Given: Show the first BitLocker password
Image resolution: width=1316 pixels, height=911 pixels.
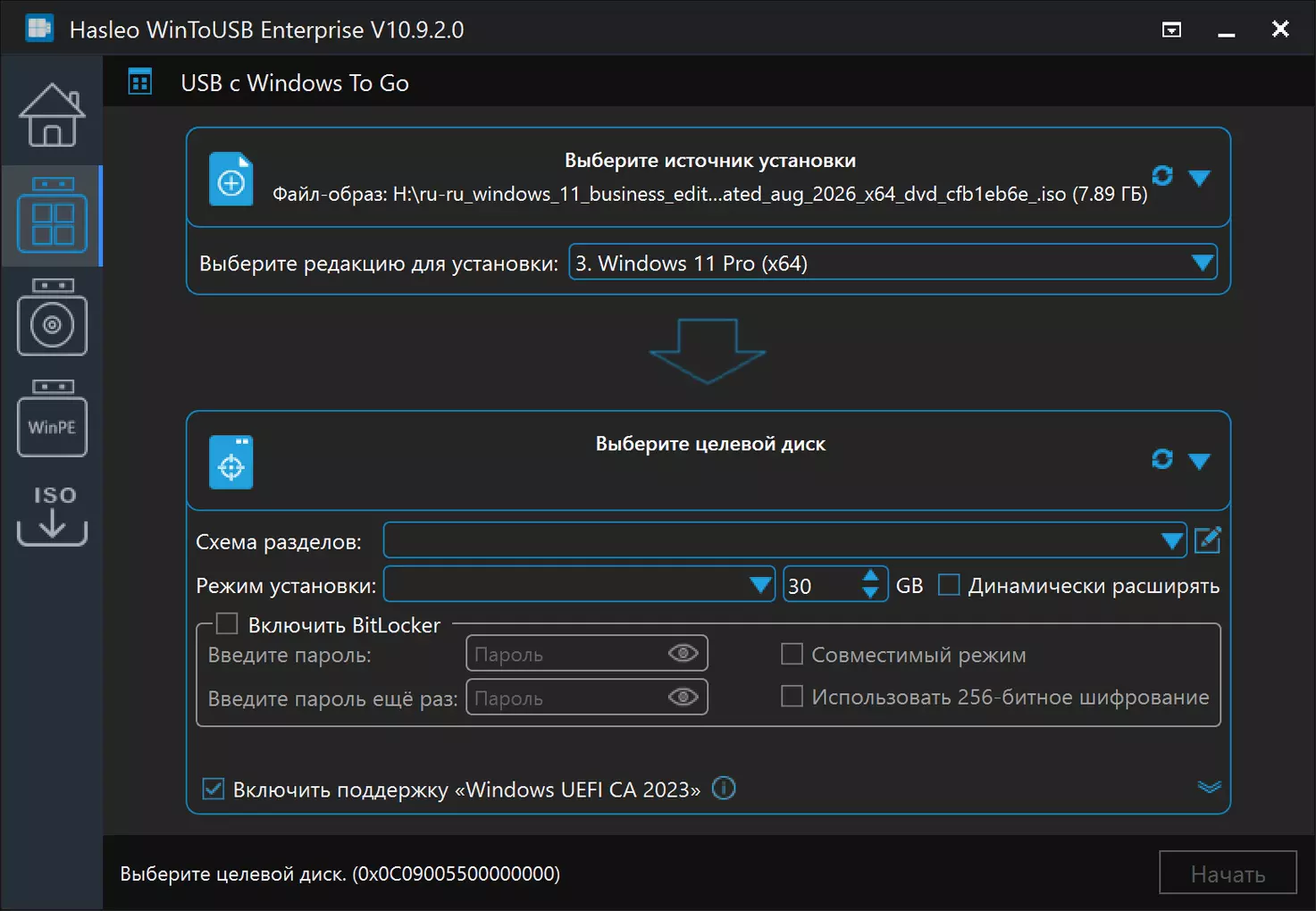Looking at the screenshot, I should click(x=683, y=654).
